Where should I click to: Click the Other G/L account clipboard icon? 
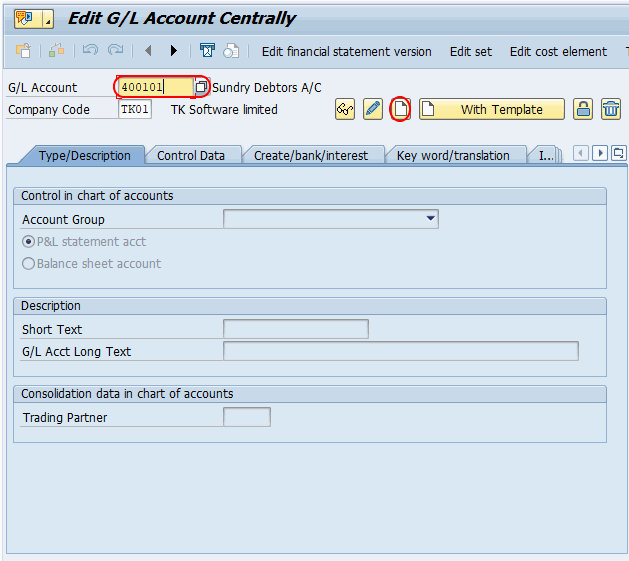(x=23, y=51)
